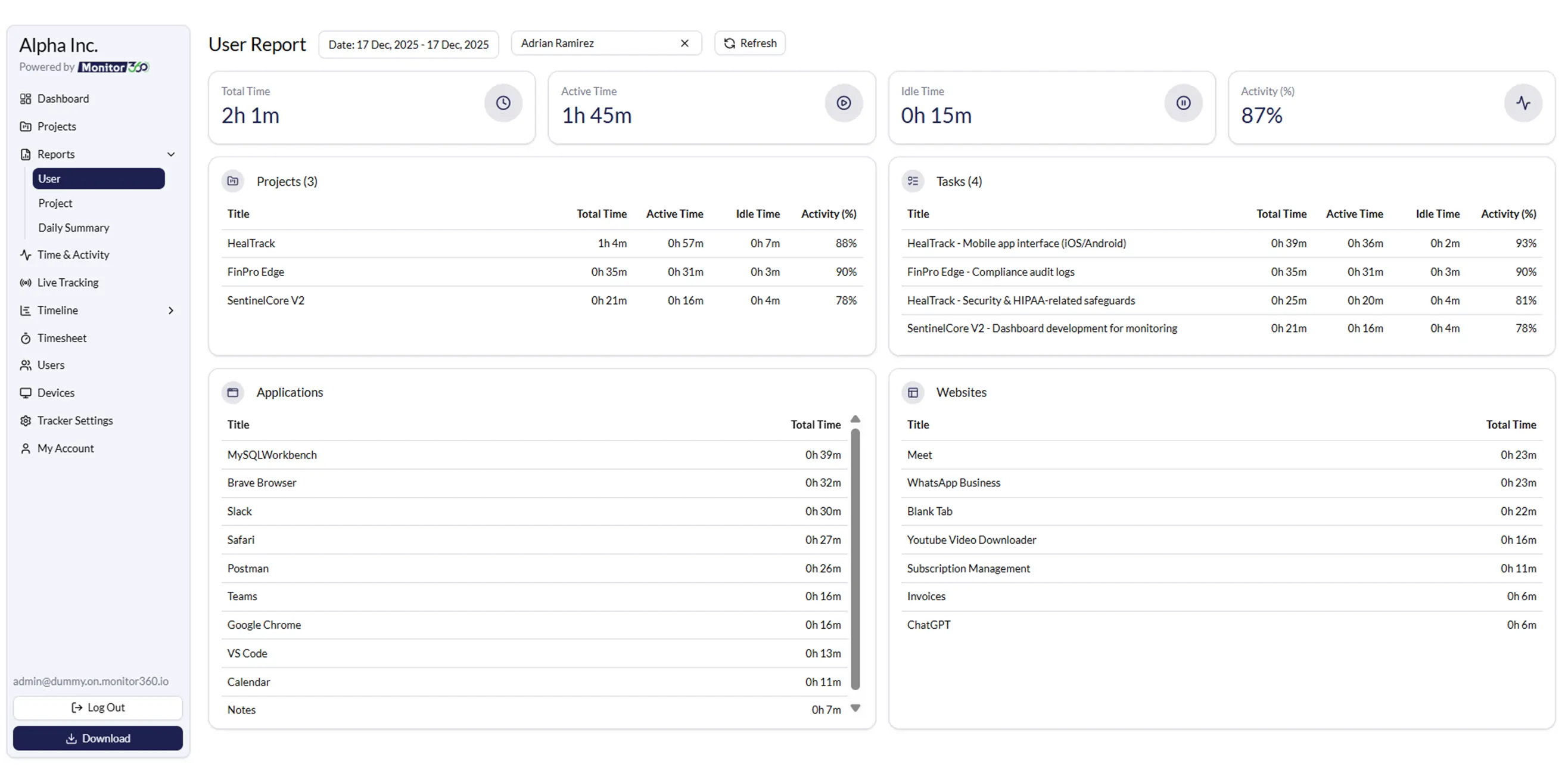Image resolution: width=1568 pixels, height=782 pixels.
Task: Click the Idle Time pause icon
Action: click(x=1183, y=103)
